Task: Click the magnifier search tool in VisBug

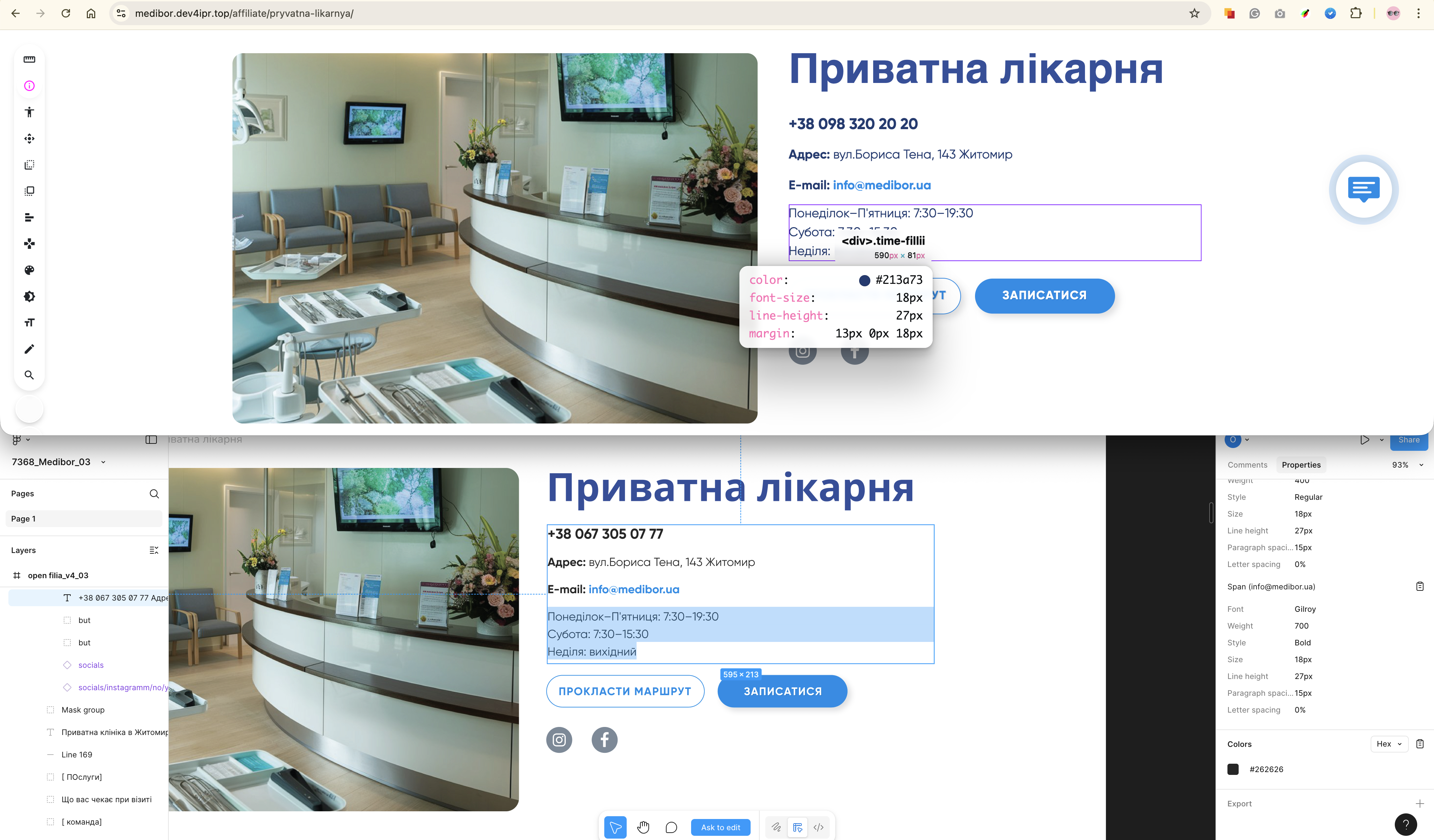Action: pyautogui.click(x=29, y=375)
